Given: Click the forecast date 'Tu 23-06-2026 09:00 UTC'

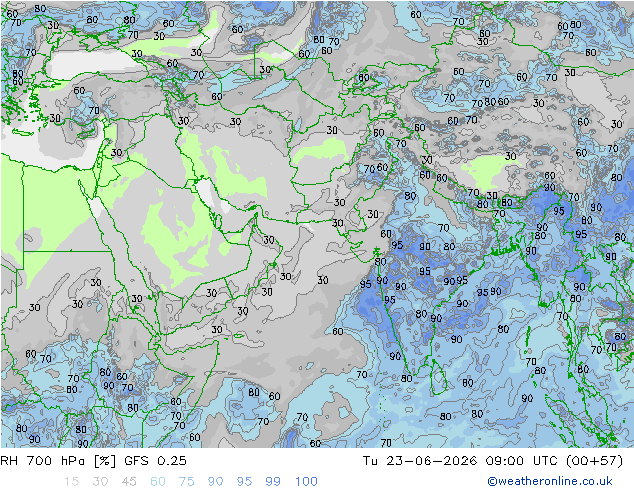Looking at the screenshot, I should pyautogui.click(x=463, y=461).
